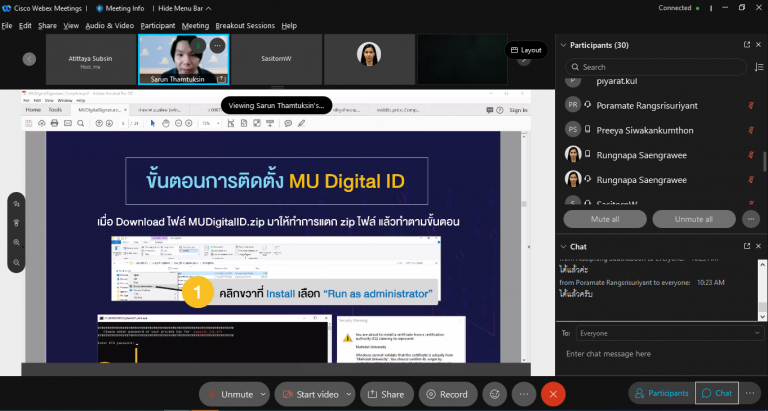Click find magnifier in shared Acrobat toolbar
768x411 pixels.
[80, 123]
